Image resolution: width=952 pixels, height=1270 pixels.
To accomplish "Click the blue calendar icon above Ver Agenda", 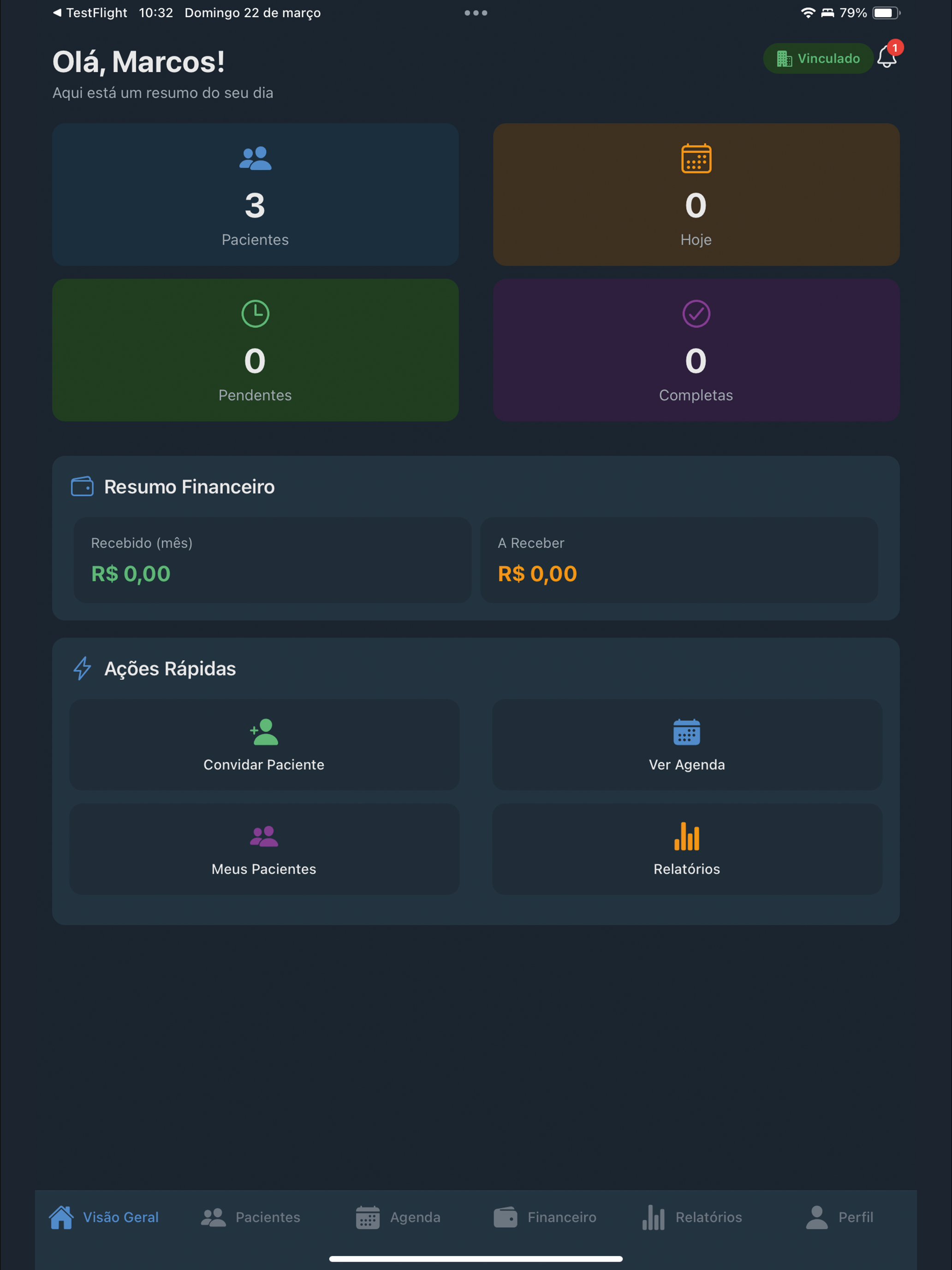I will (x=687, y=732).
